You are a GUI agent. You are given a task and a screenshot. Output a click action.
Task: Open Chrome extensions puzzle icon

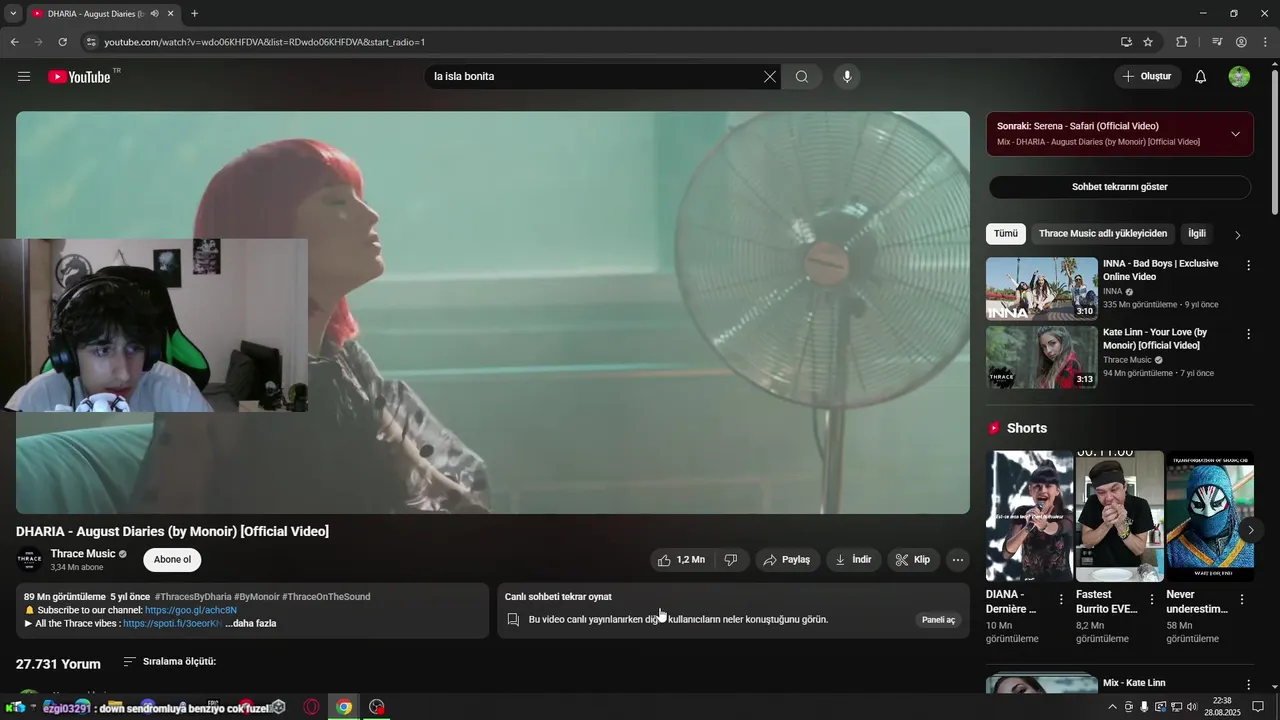[x=1182, y=42]
